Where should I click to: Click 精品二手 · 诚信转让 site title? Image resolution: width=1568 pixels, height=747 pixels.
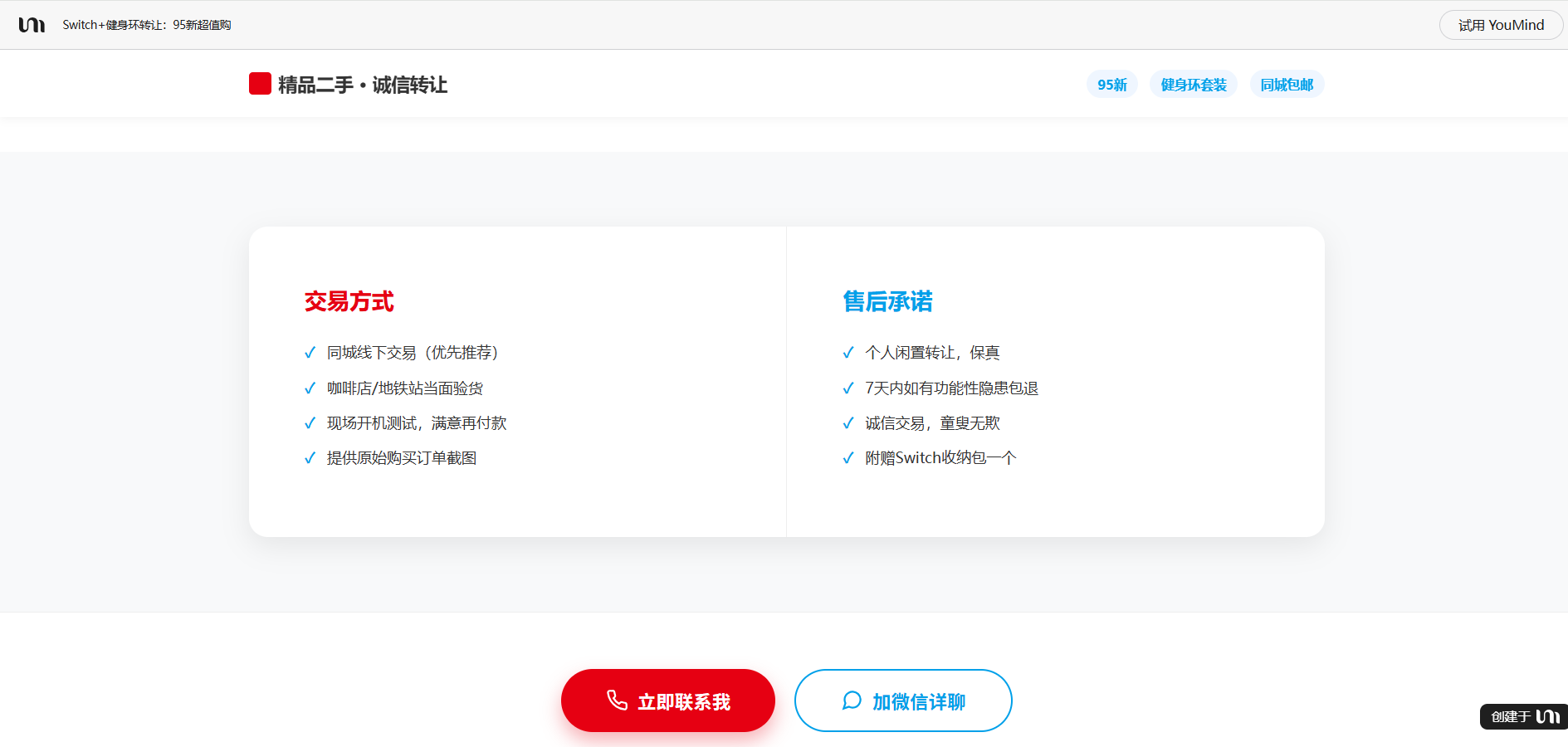click(x=363, y=85)
